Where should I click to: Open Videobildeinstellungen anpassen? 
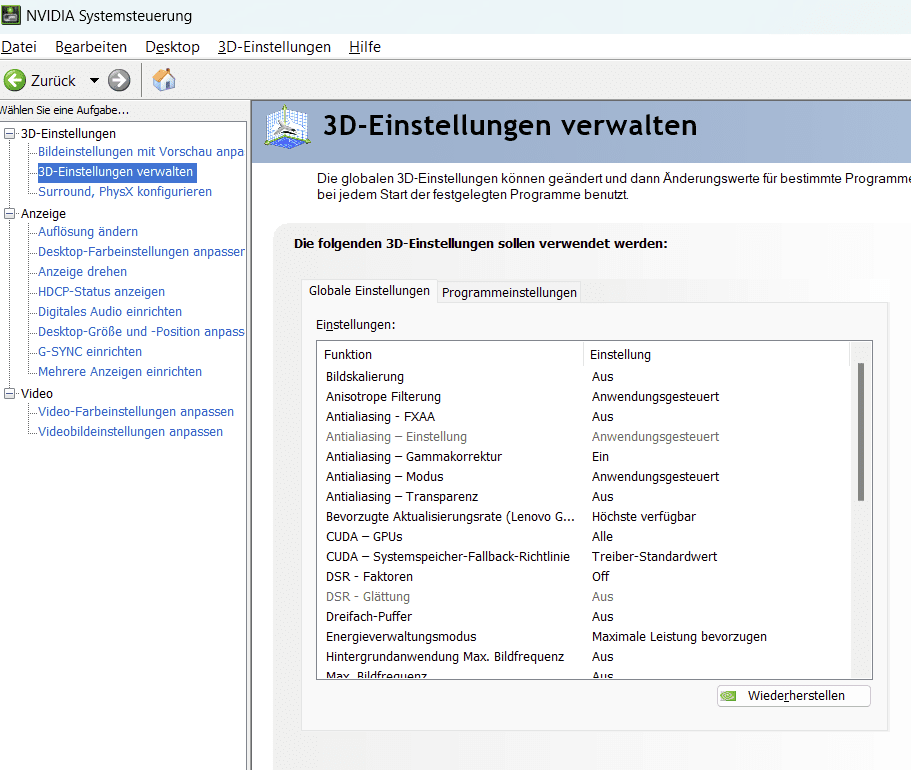tap(130, 432)
